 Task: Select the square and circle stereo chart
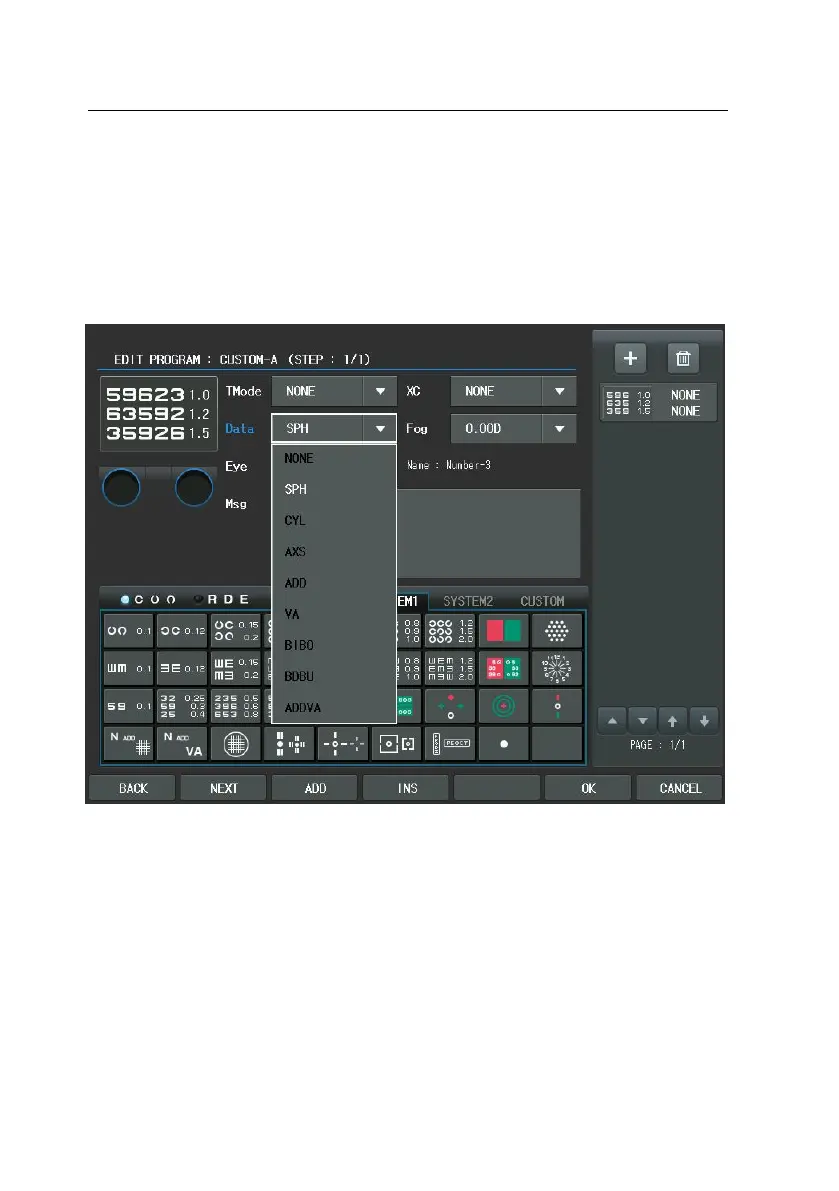tap(396, 744)
